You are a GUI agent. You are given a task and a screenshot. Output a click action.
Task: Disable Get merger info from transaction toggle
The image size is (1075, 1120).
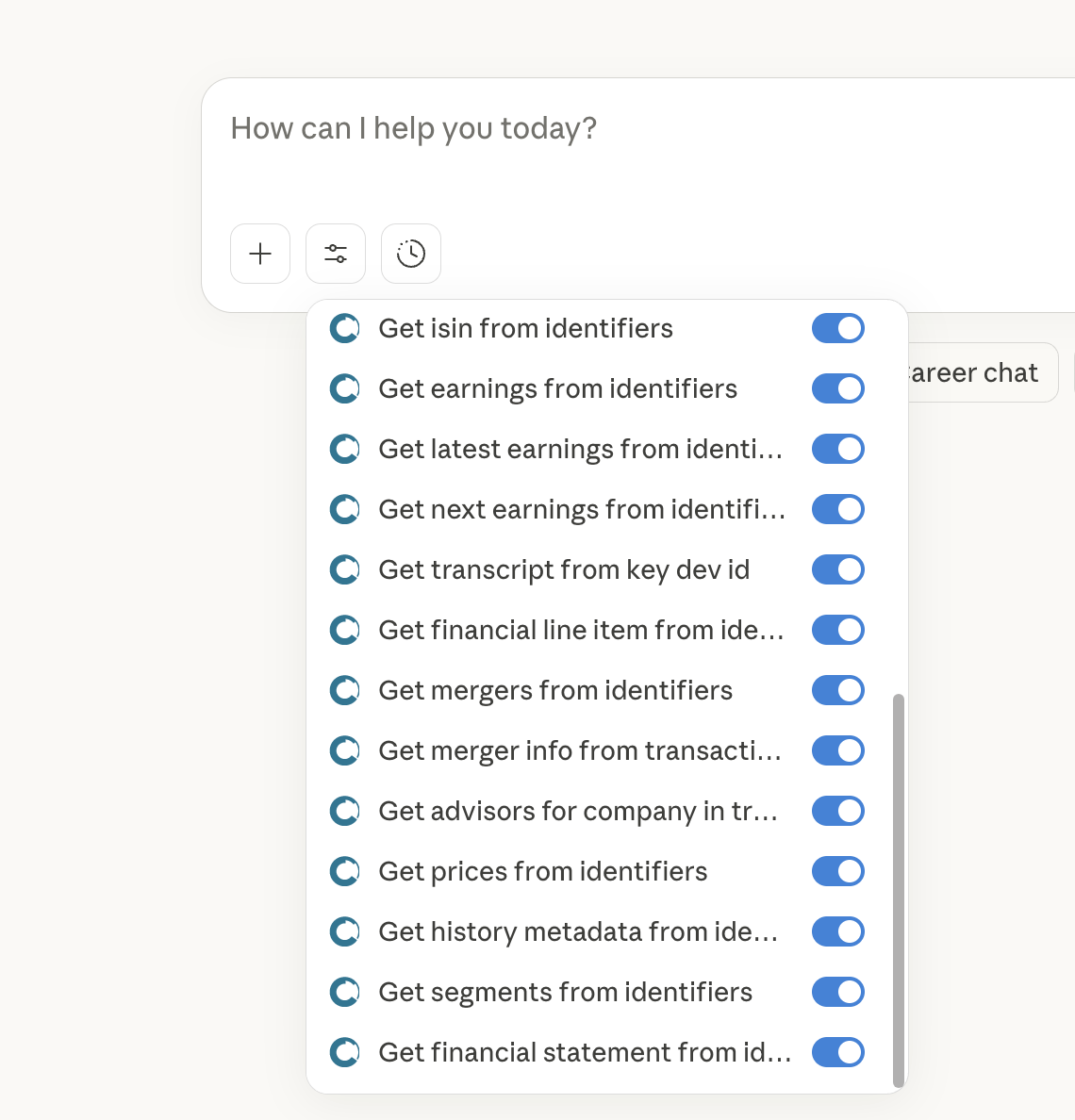click(x=837, y=750)
